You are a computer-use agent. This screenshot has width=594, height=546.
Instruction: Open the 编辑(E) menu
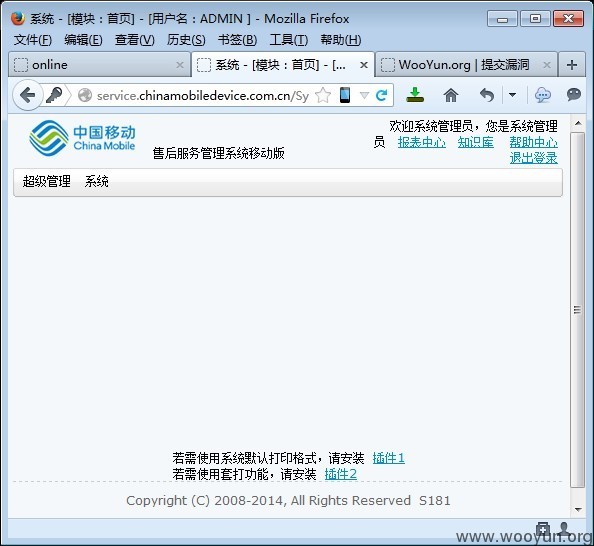click(x=83, y=39)
